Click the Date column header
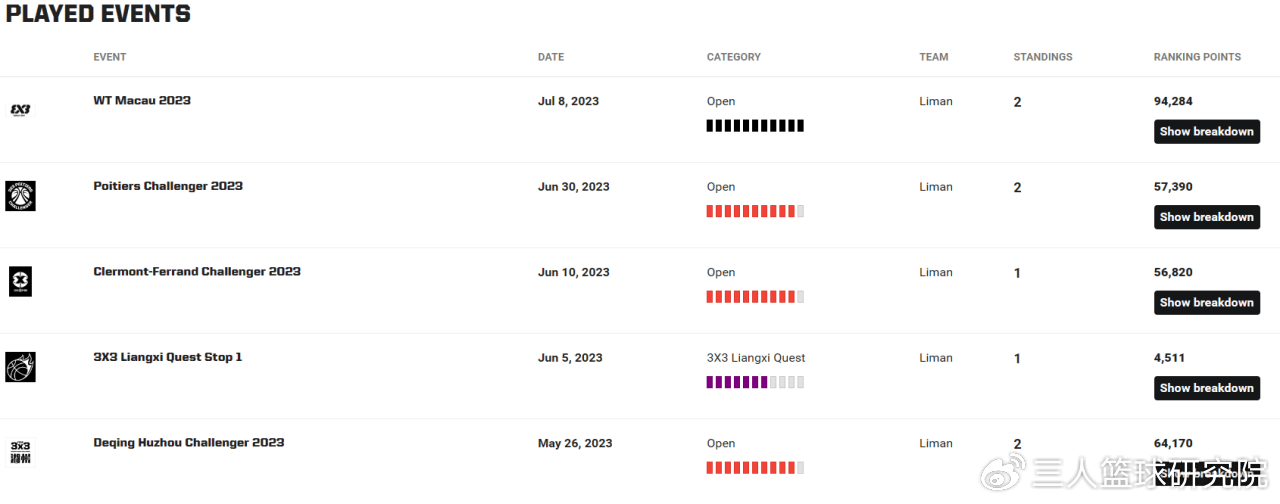This screenshot has height=504, width=1280. point(551,57)
